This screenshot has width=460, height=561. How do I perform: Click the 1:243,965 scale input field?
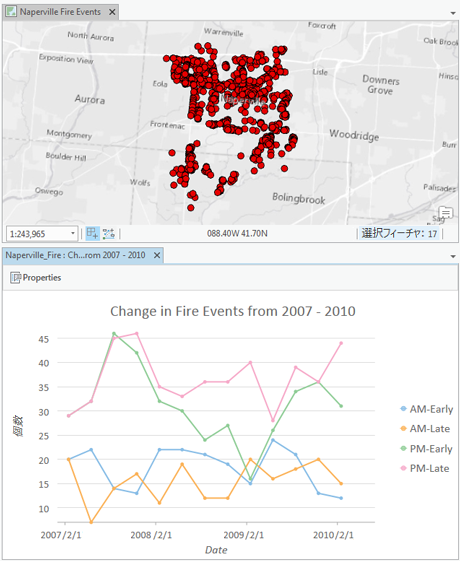point(38,234)
